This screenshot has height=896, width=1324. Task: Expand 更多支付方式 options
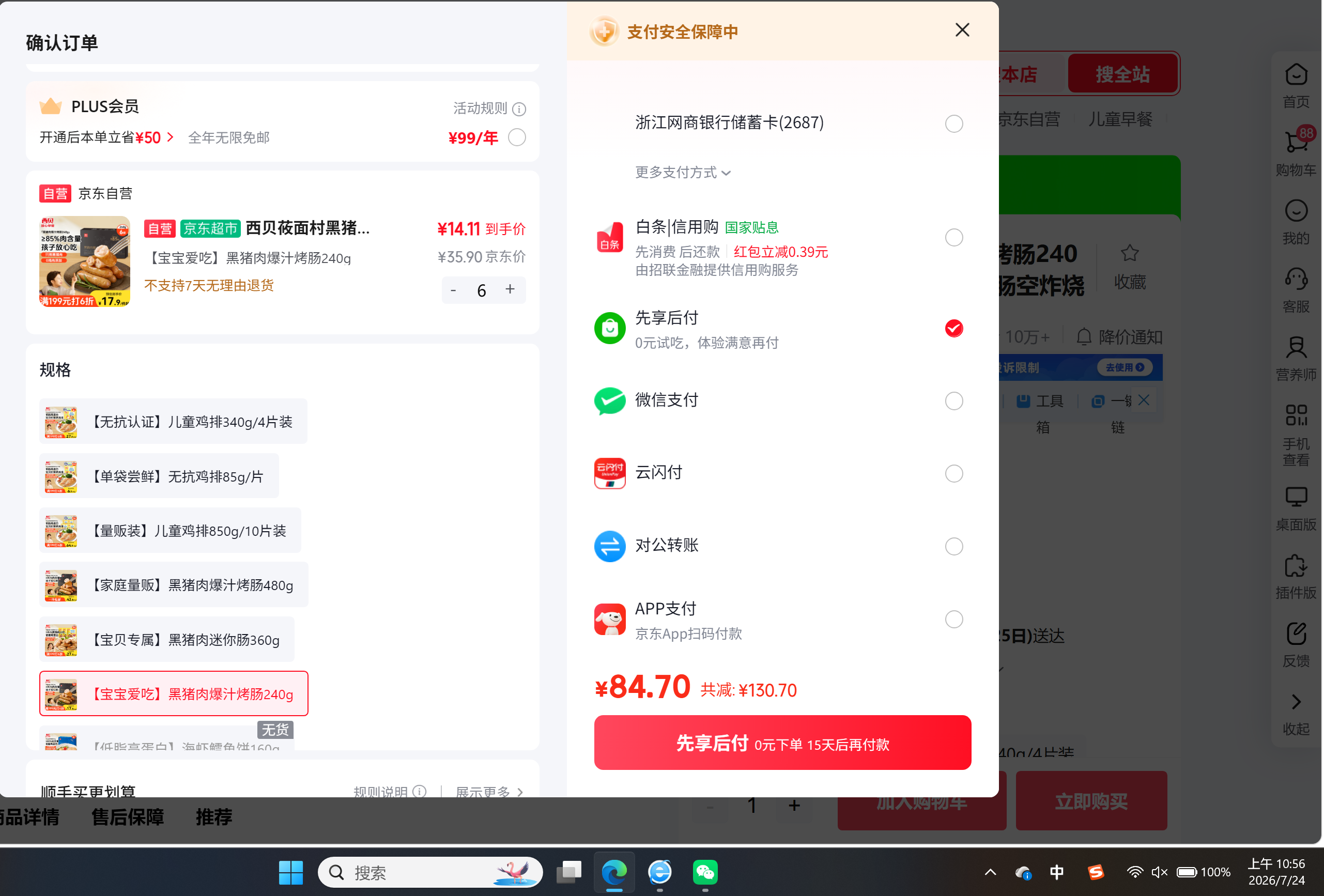tap(683, 172)
